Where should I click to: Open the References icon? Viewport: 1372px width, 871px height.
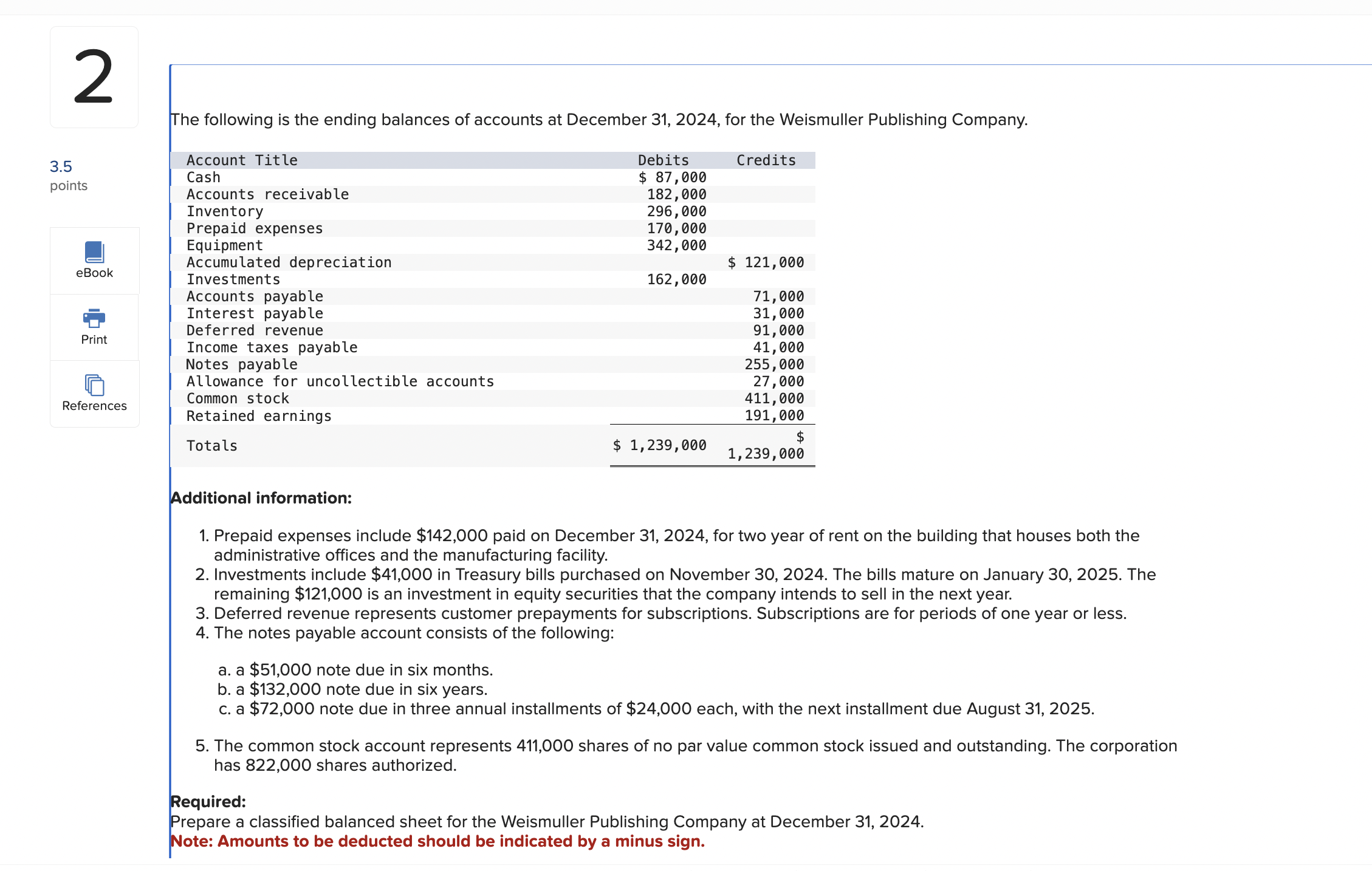94,384
